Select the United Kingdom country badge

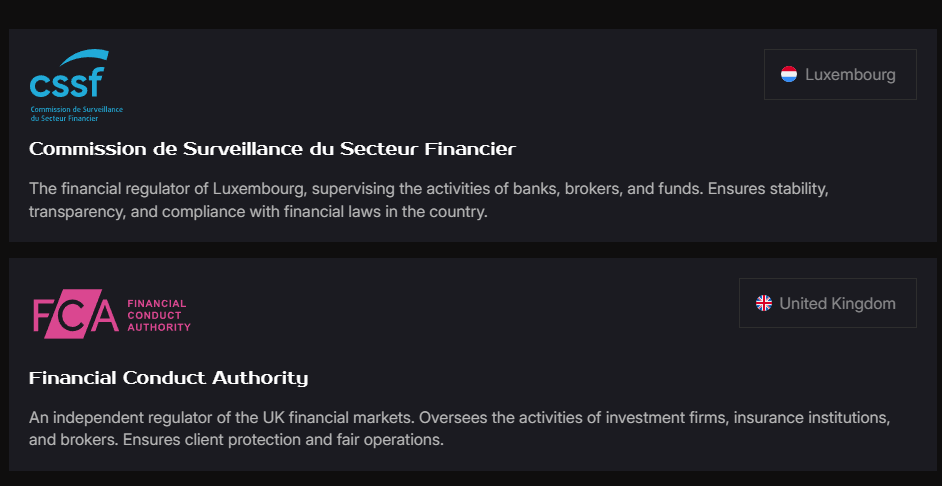827,303
